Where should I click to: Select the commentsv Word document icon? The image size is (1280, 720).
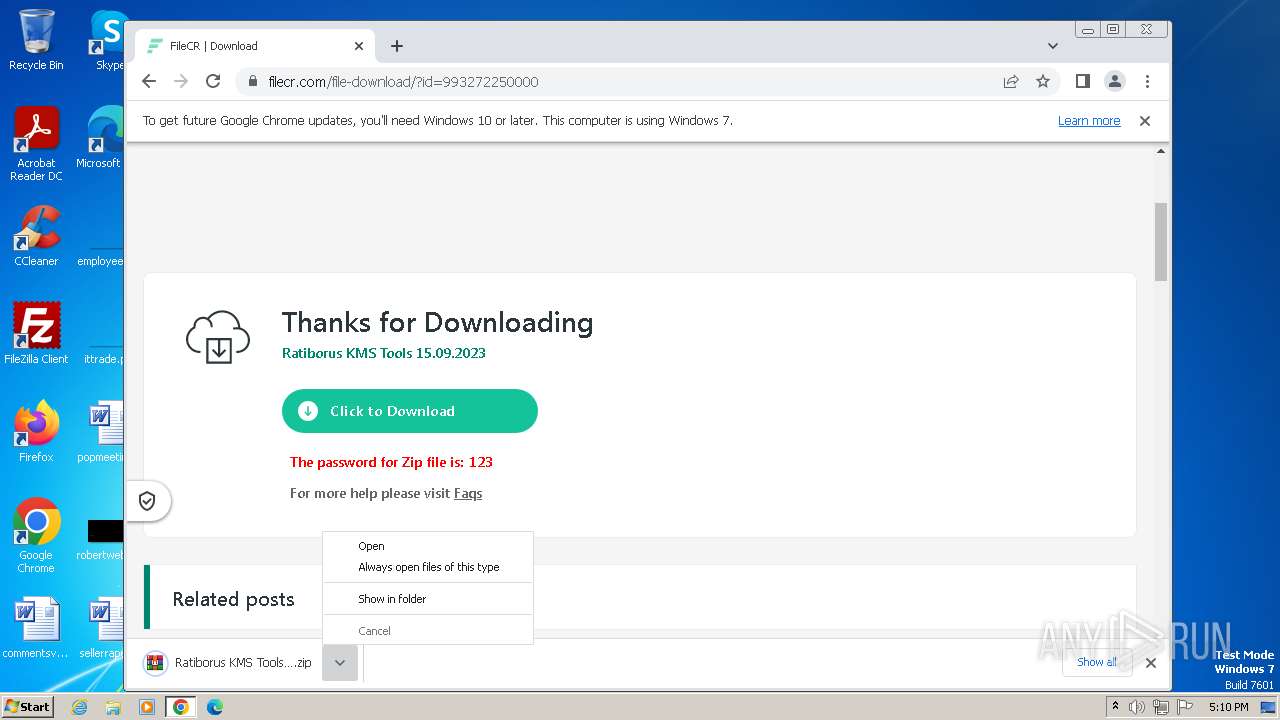(x=36, y=628)
